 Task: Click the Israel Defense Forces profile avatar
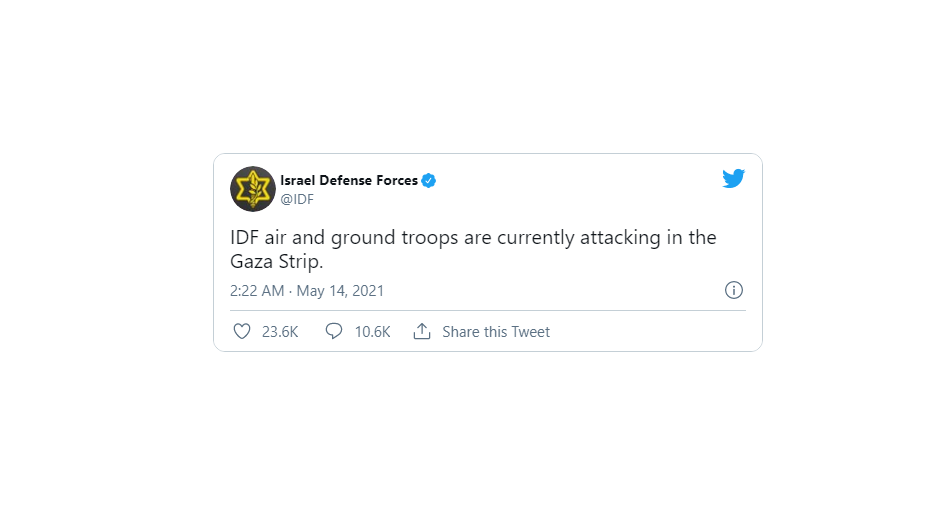(x=253, y=189)
